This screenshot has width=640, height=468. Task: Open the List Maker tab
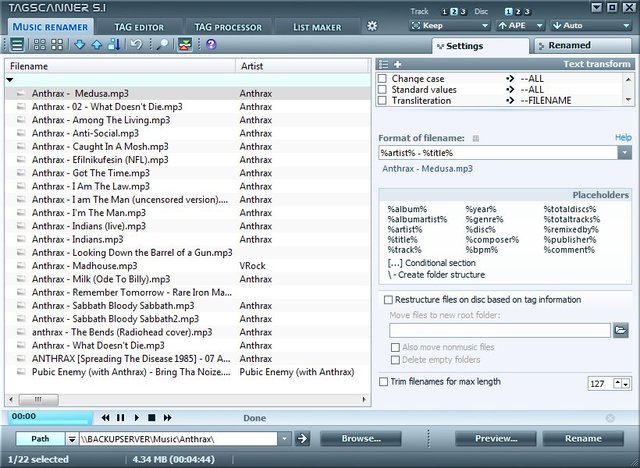click(317, 27)
